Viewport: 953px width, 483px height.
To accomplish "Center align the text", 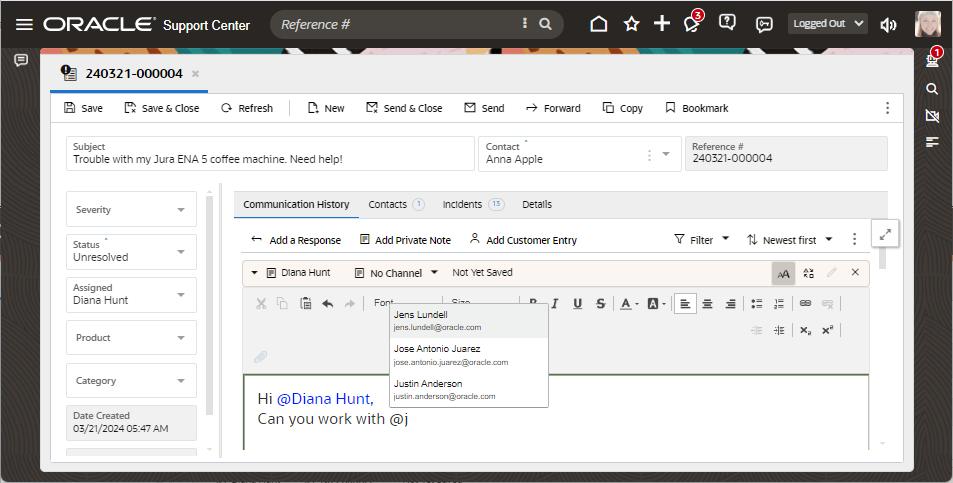I will (x=707, y=303).
